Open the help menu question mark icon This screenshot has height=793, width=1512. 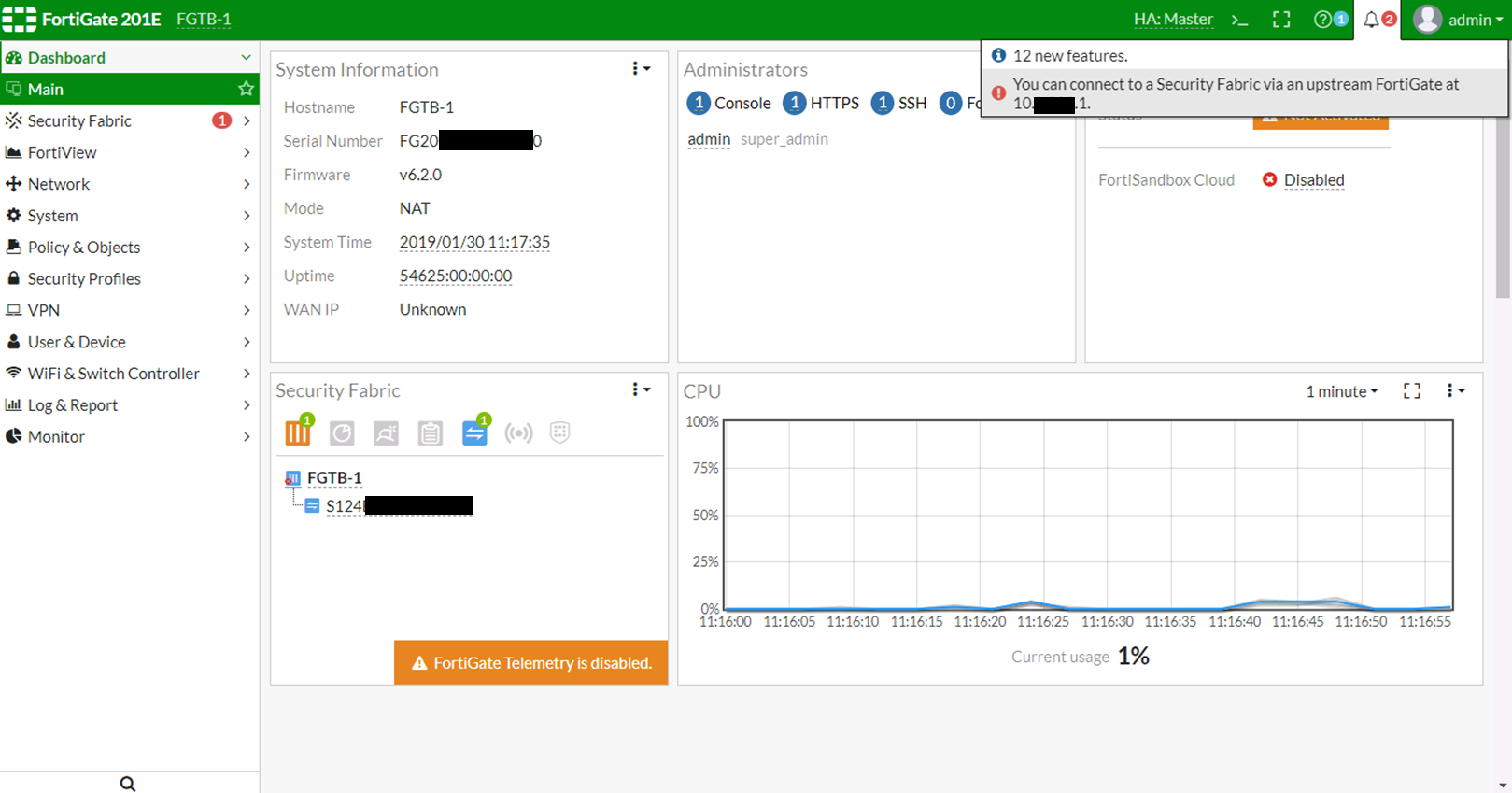[x=1322, y=20]
